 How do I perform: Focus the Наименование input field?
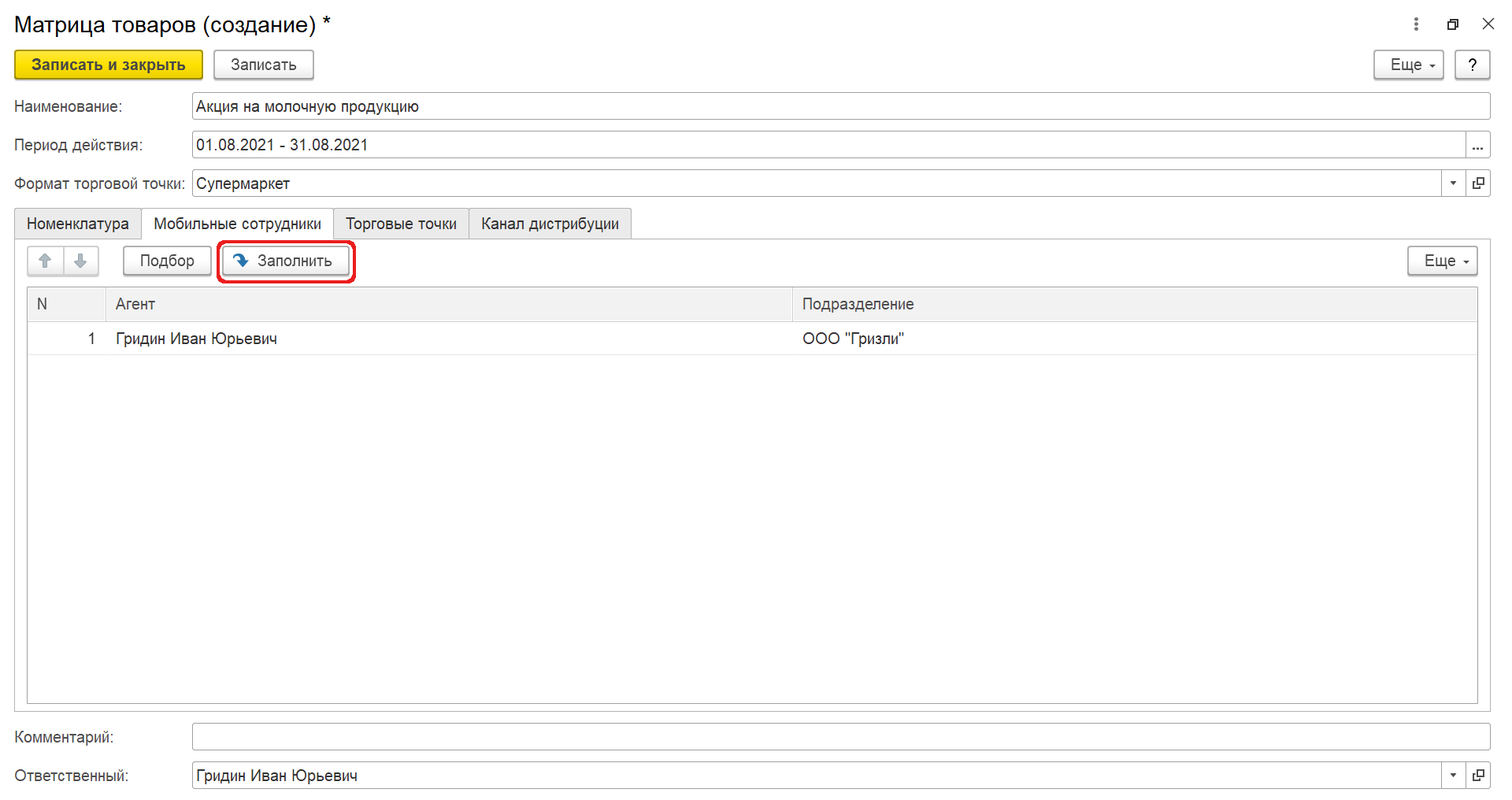[841, 106]
